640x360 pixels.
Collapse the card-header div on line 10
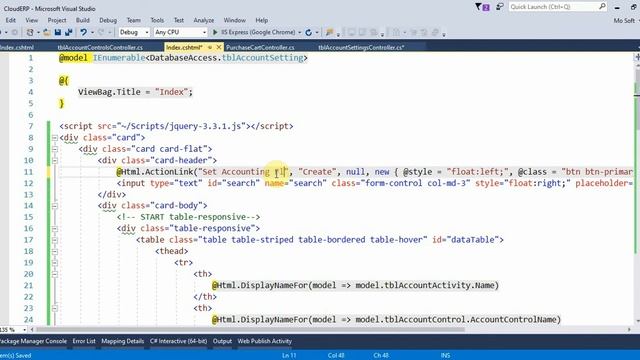55,161
